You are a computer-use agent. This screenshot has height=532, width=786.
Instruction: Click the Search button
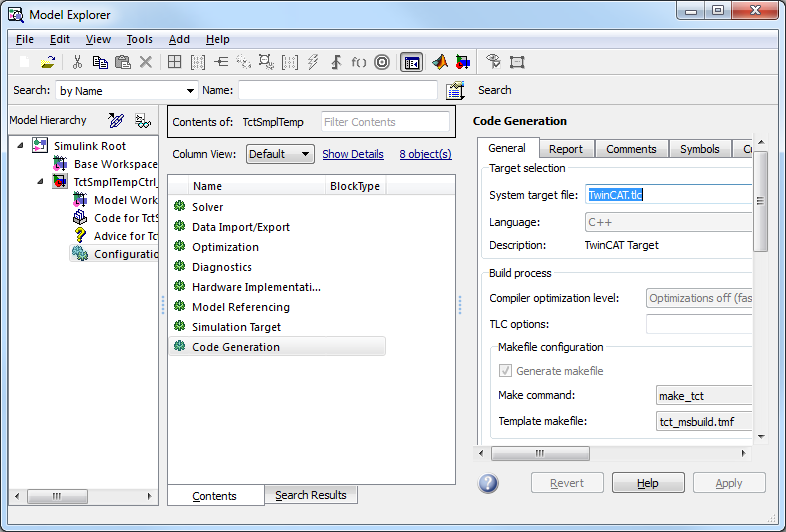pyautogui.click(x=495, y=90)
